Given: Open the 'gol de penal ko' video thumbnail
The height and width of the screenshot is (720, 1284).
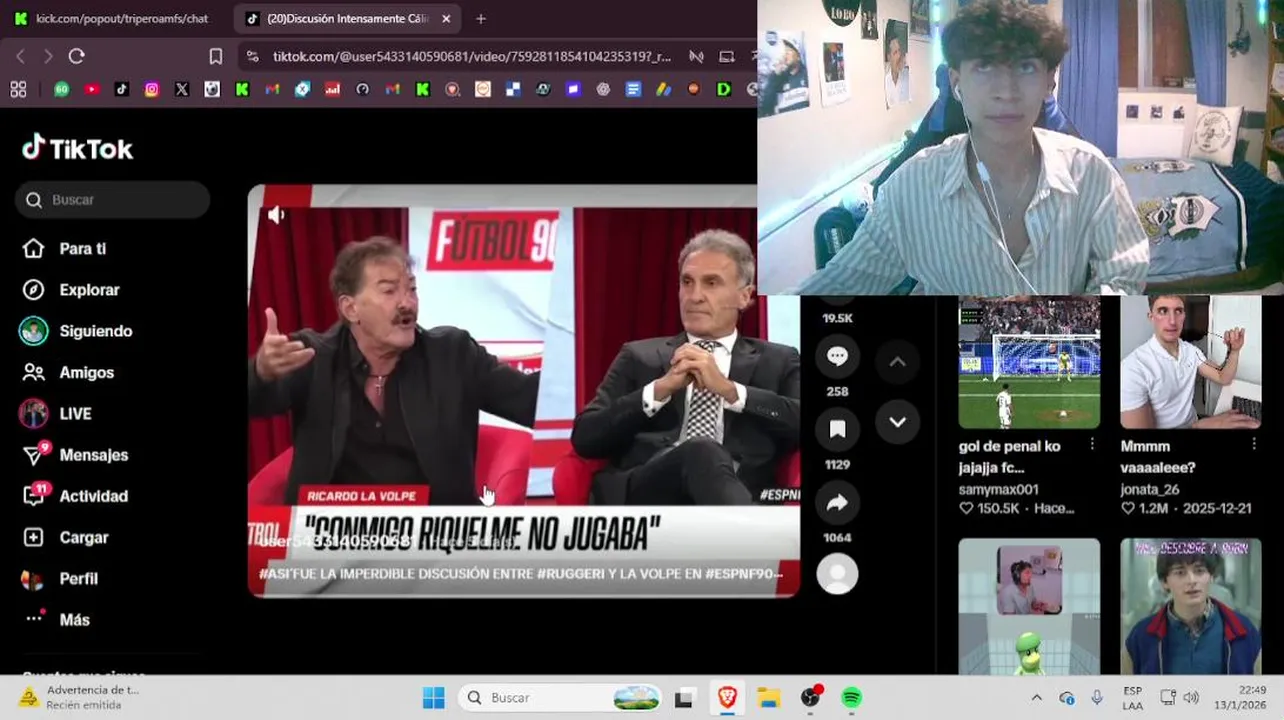Looking at the screenshot, I should point(1029,362).
